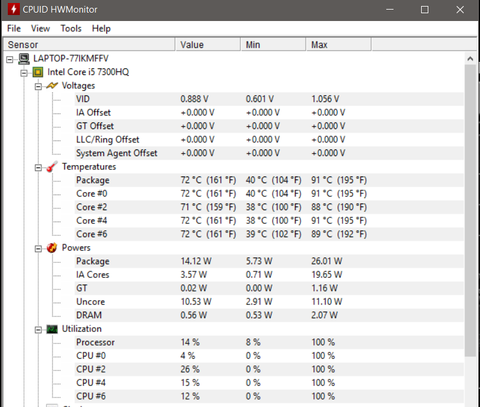Click the Max column header
This screenshot has width=480, height=407.
339,45
